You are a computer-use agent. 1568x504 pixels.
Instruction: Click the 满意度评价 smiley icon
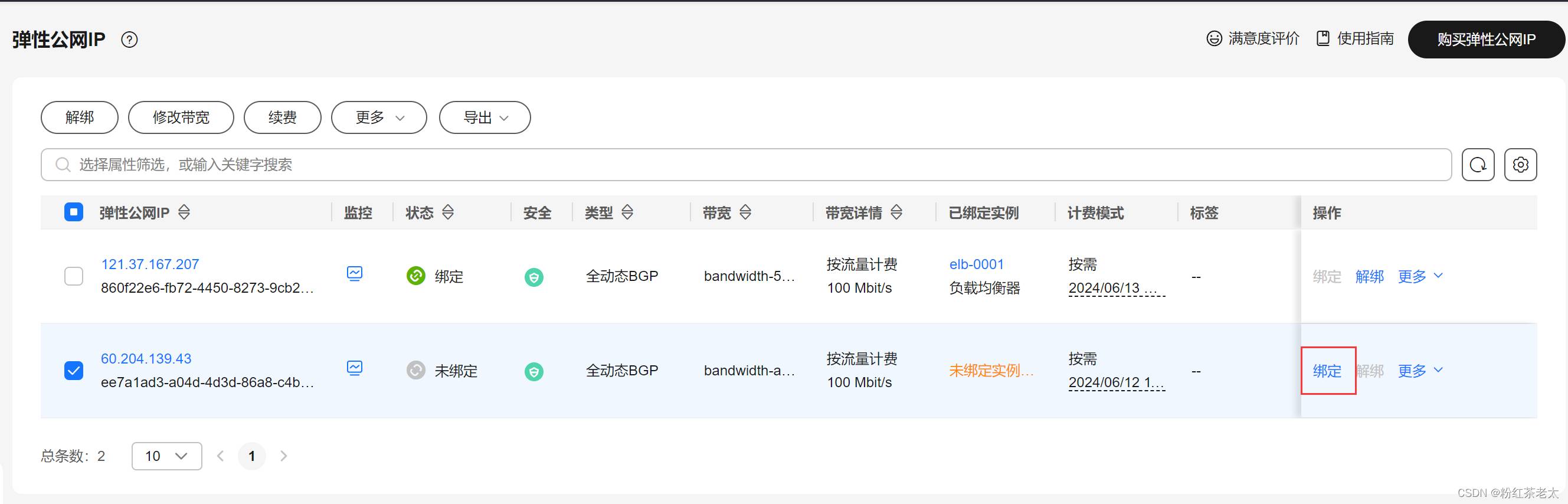click(x=1214, y=39)
